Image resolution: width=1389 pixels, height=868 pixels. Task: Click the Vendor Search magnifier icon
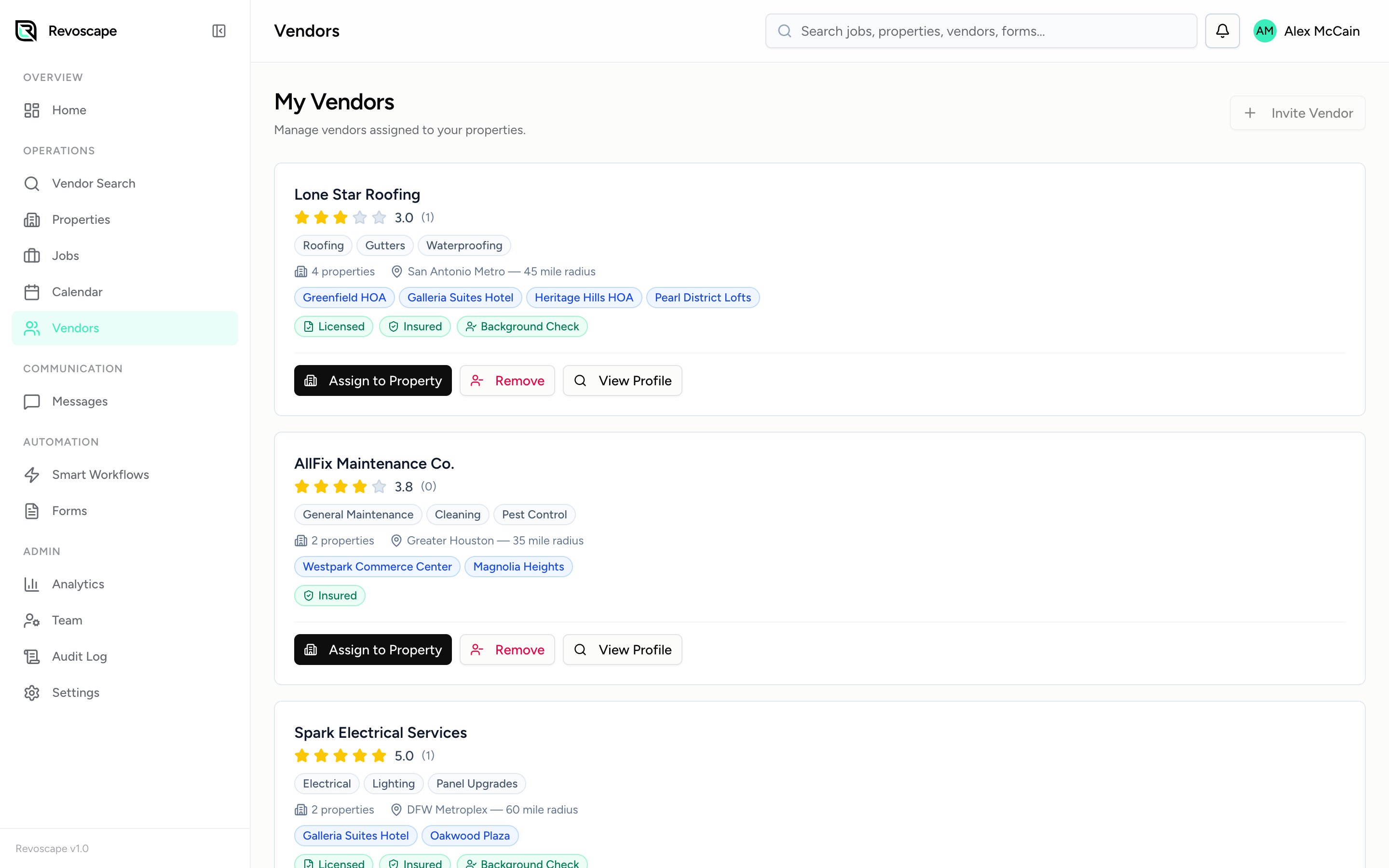pos(31,183)
